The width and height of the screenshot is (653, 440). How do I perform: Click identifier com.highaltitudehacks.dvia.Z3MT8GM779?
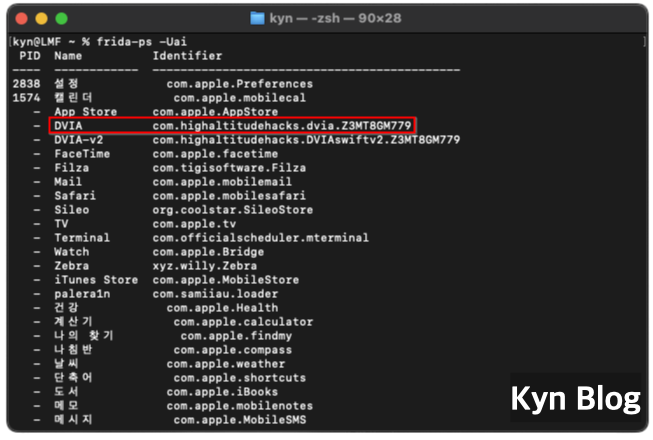pos(282,126)
